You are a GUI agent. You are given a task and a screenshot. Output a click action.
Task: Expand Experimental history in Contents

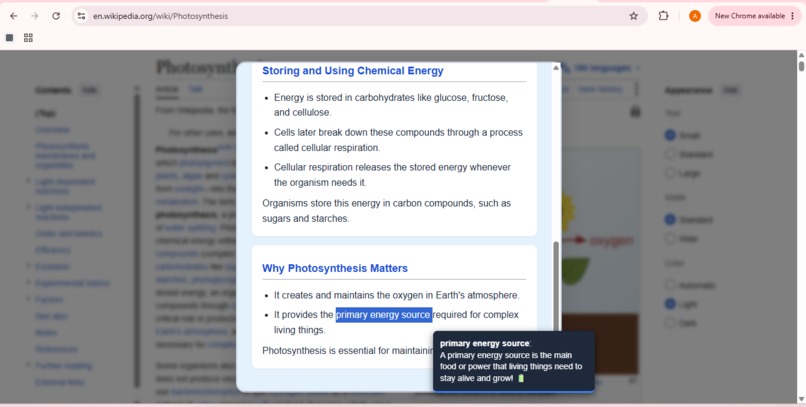point(28,283)
